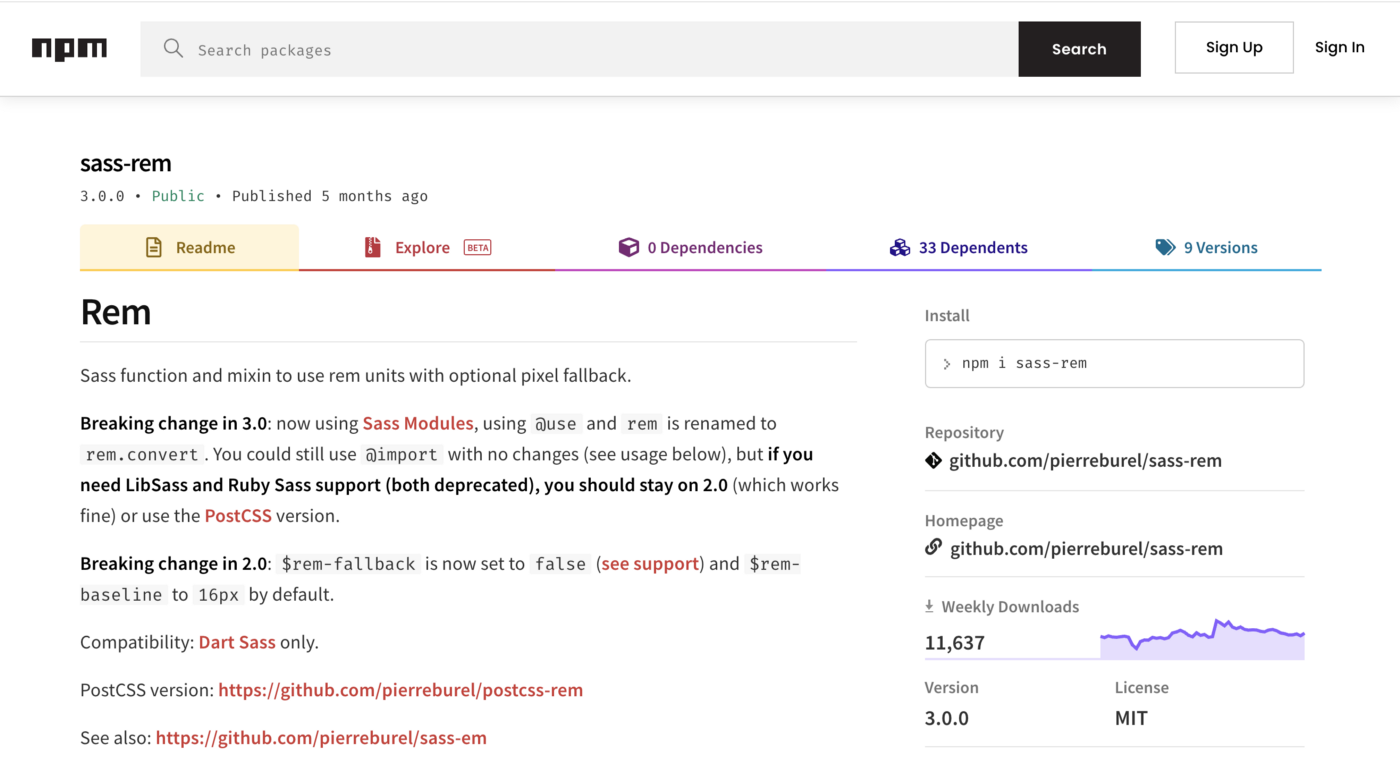1400x763 pixels.
Task: Click the Versions tags icon
Action: point(1165,247)
